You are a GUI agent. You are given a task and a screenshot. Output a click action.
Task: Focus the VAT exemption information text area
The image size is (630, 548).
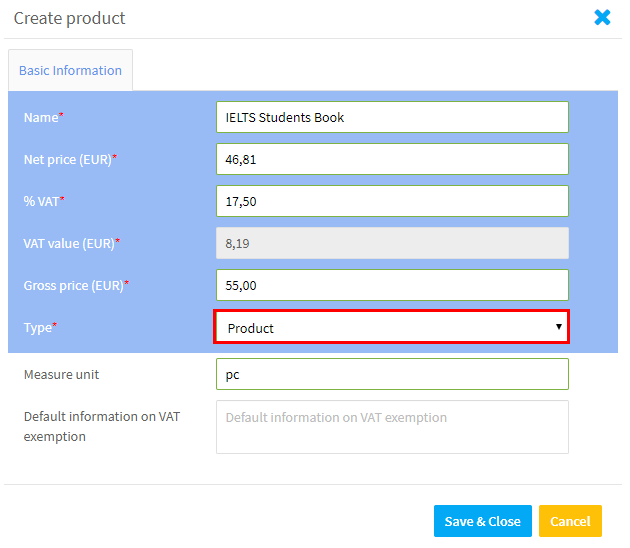tap(392, 427)
